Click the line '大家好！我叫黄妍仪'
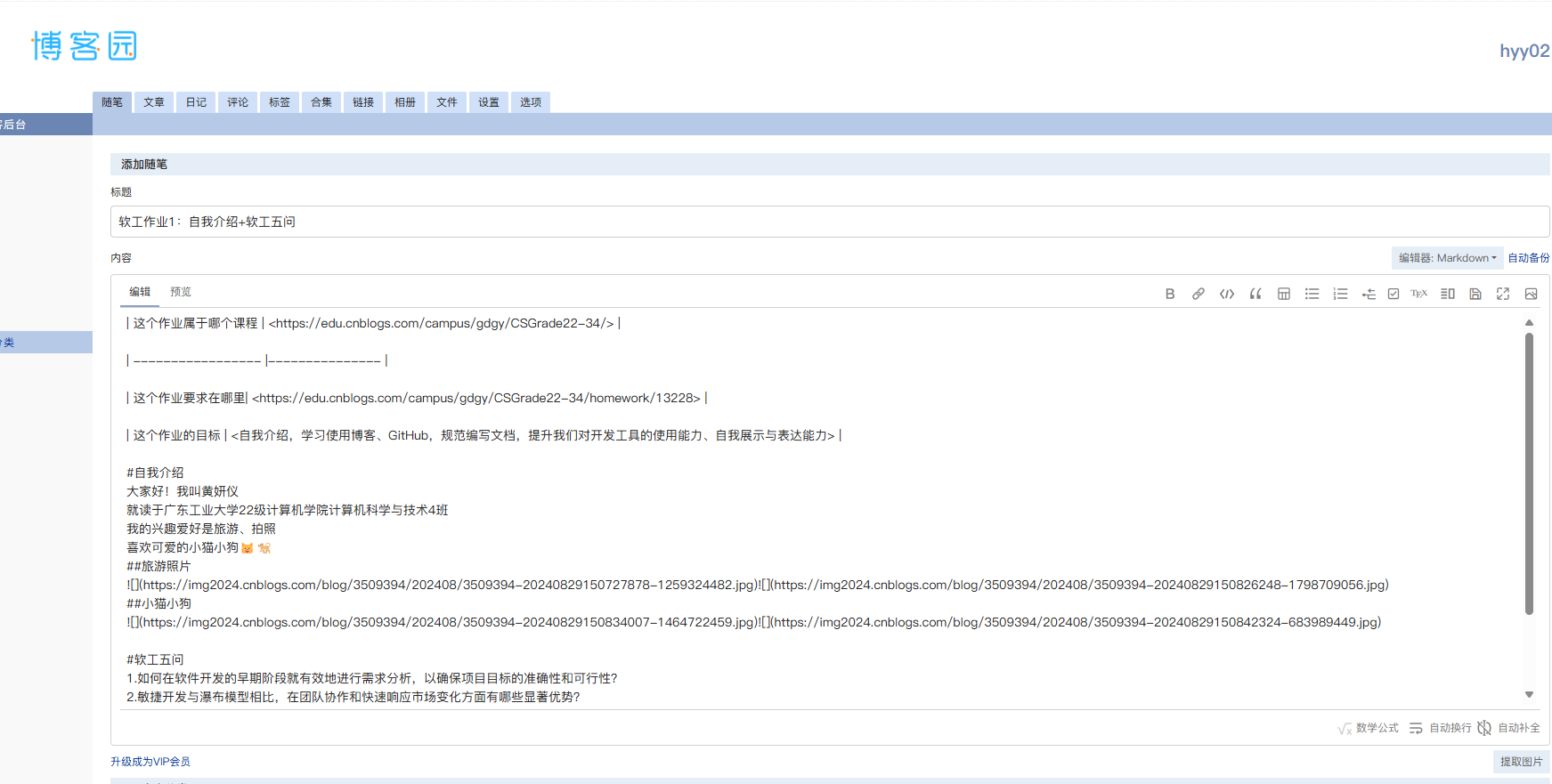This screenshot has height=784, width=1552. click(183, 491)
